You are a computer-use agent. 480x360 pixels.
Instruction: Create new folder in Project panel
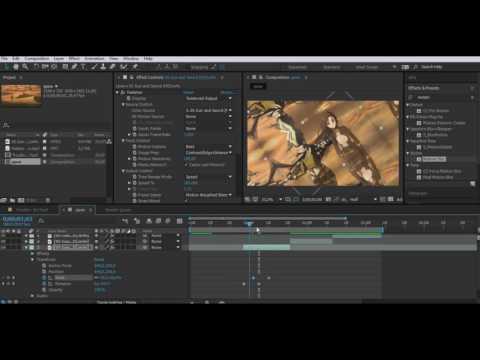pyautogui.click(x=12, y=200)
